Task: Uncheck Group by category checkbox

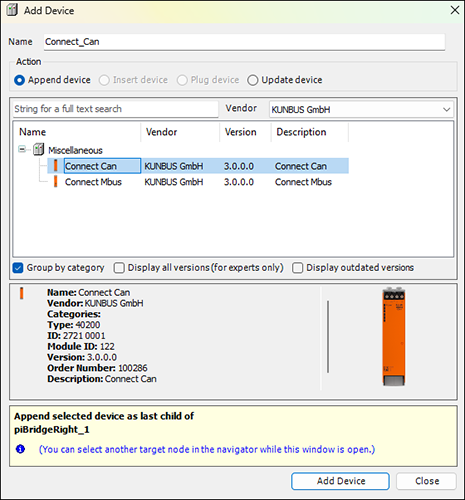Action: [x=18, y=268]
